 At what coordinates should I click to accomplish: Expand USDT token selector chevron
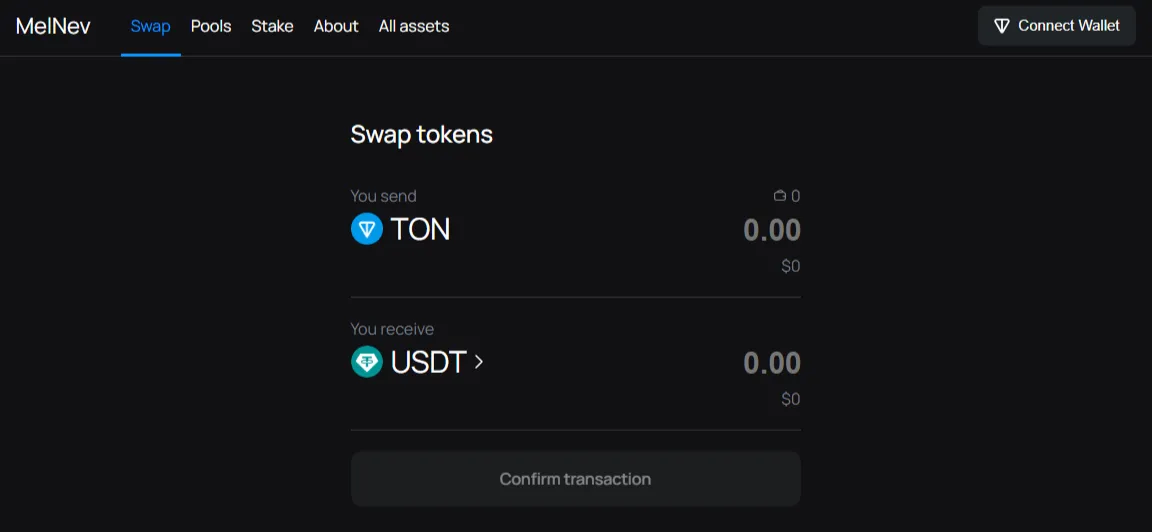coord(478,362)
